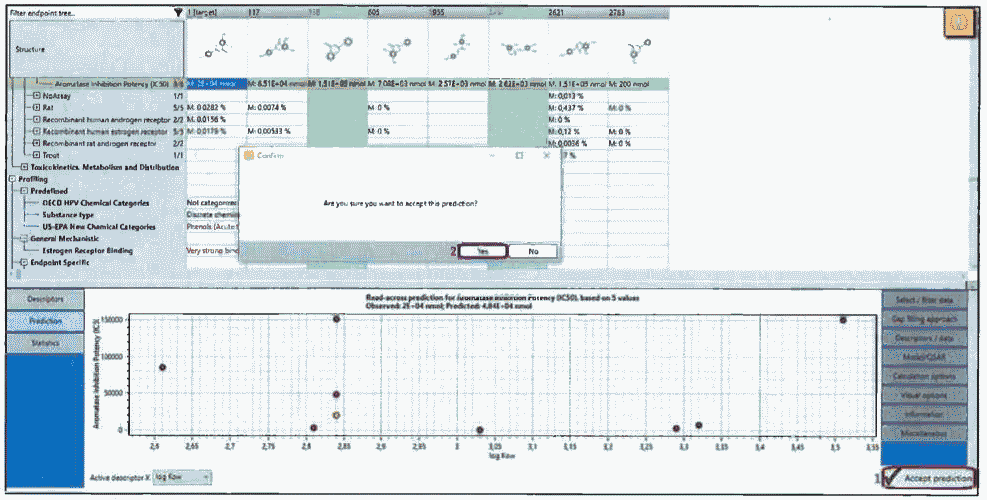Screen dimensions: 987x500
Task: Click the checkmark icon on Accept prediction
Action: [890, 479]
